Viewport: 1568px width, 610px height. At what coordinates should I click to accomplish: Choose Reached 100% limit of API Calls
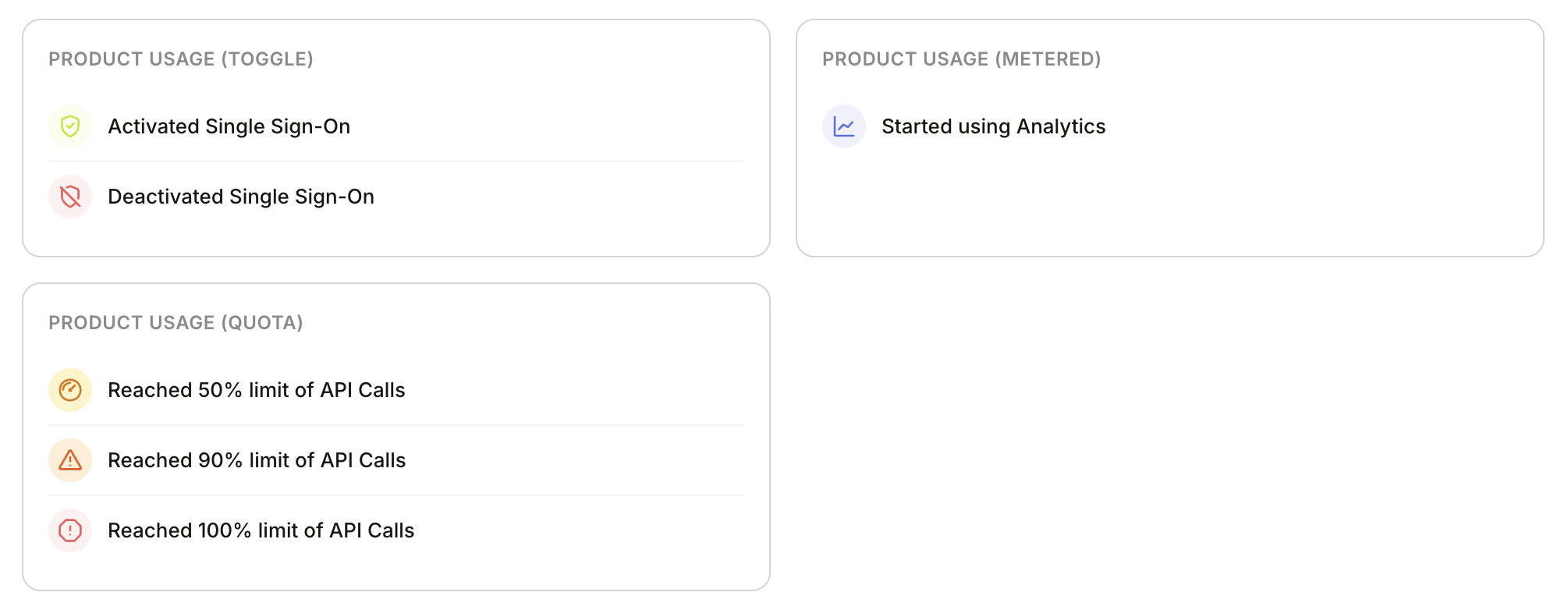coord(261,530)
